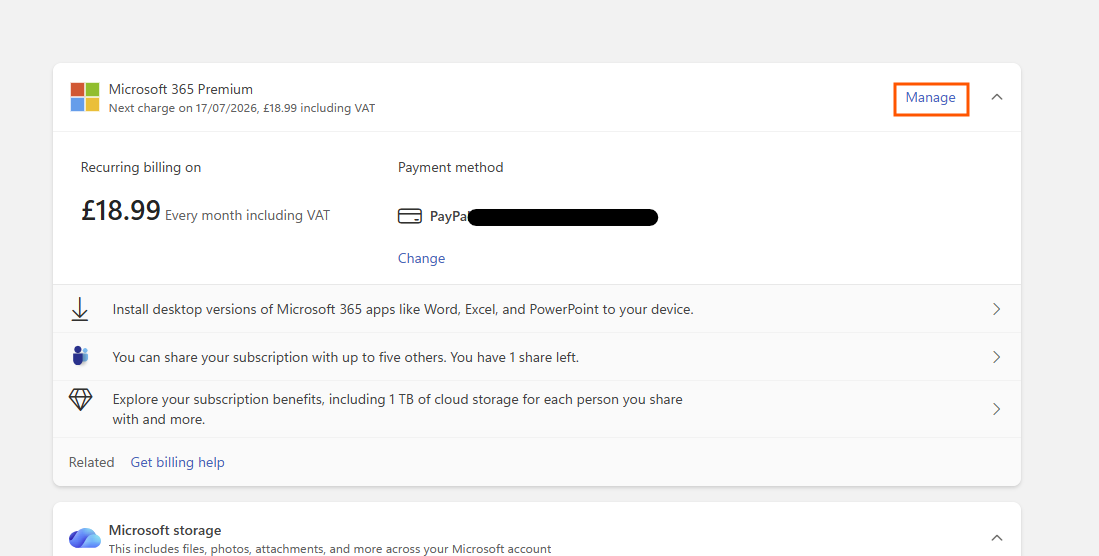
Task: Click the next charge date text
Action: (242, 108)
